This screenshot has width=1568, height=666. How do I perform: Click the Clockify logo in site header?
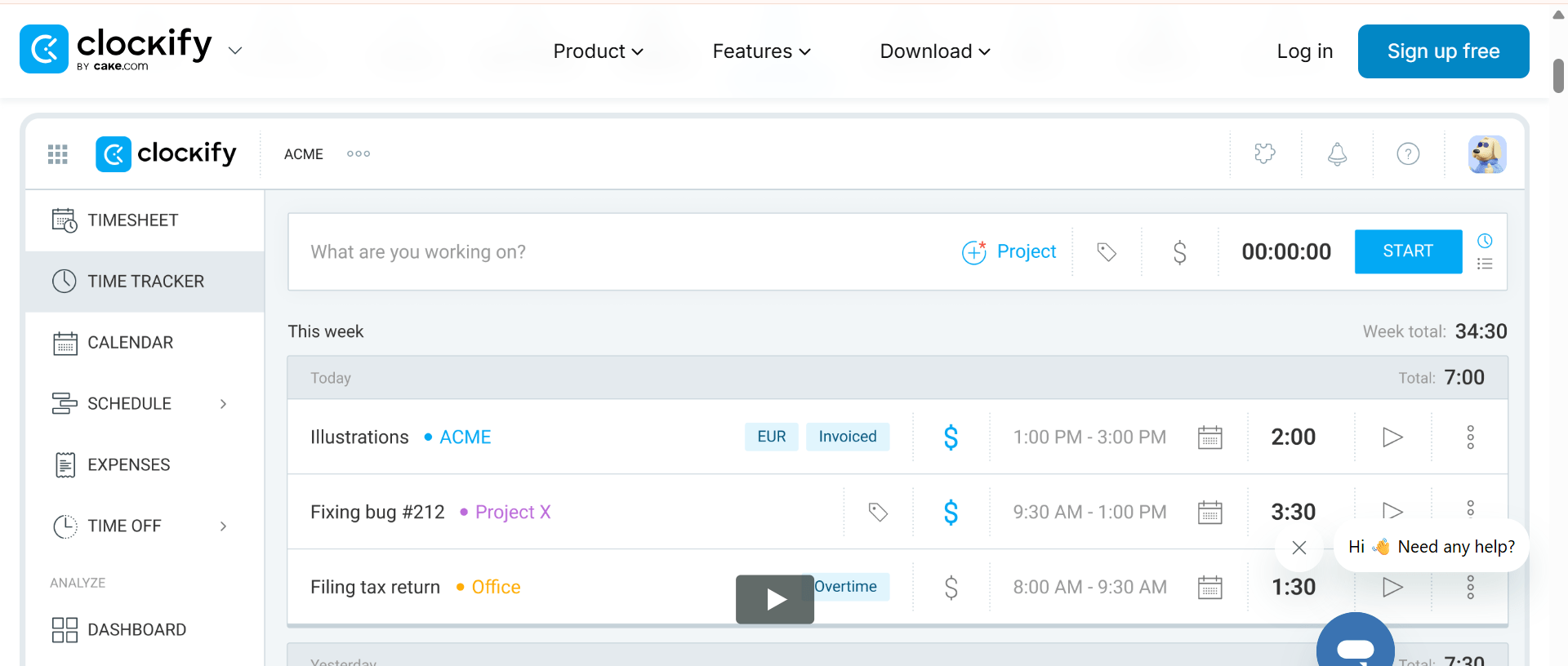coord(116,49)
